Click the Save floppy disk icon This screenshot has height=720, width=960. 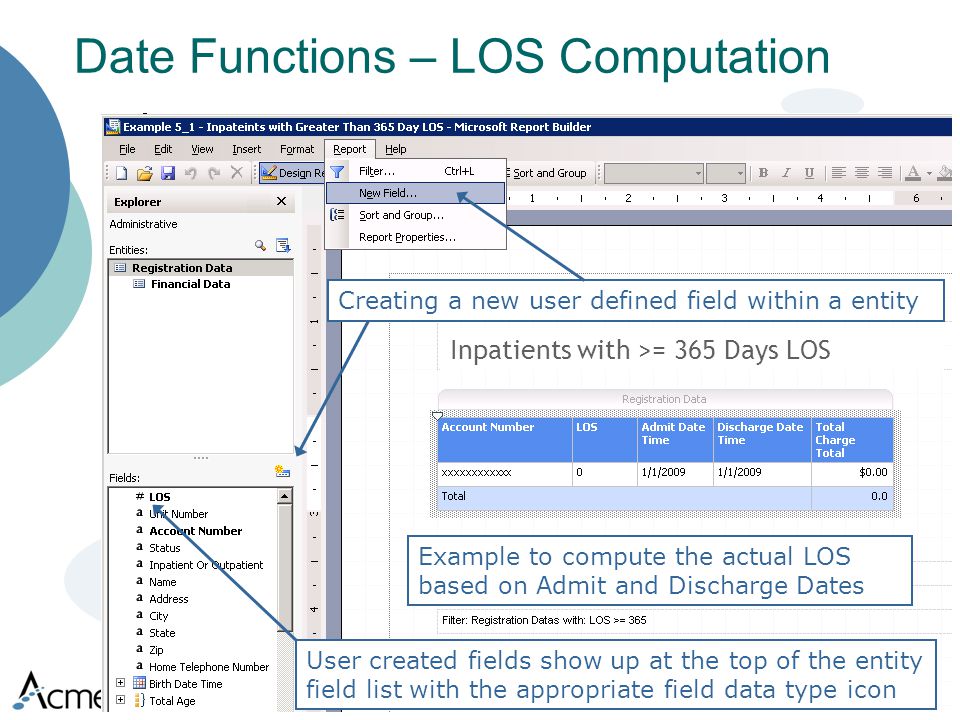coord(168,173)
